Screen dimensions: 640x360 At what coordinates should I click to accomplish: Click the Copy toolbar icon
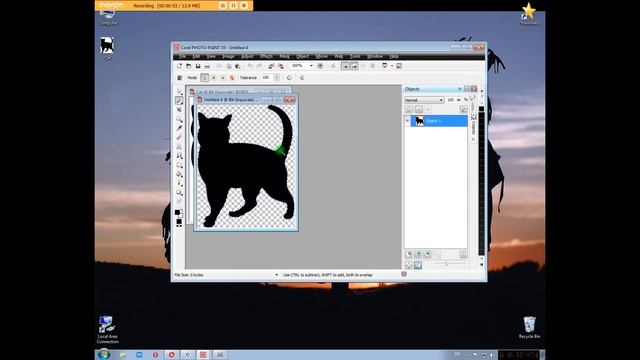[x=229, y=66]
